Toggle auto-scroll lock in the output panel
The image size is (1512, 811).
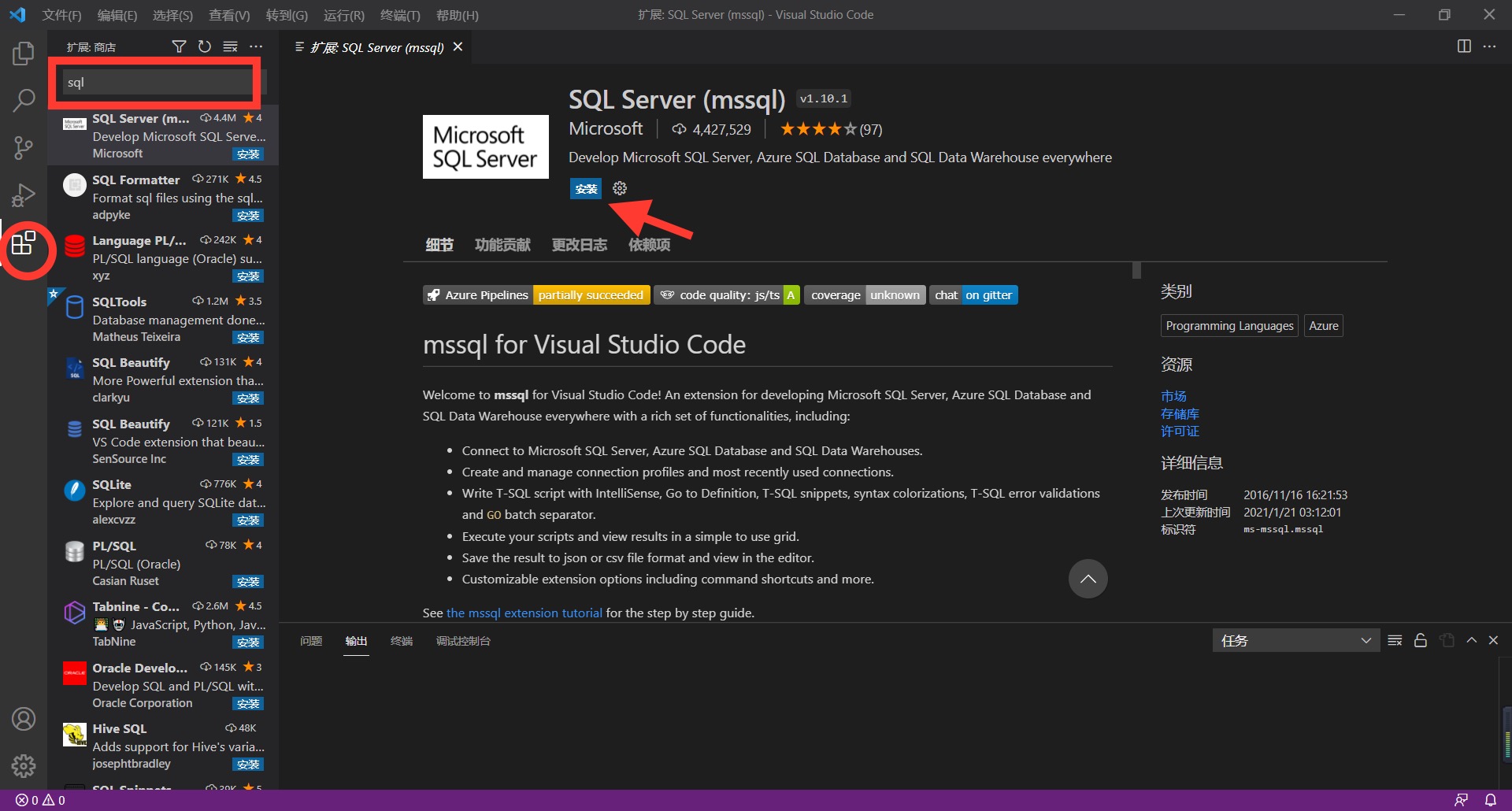click(x=1421, y=640)
